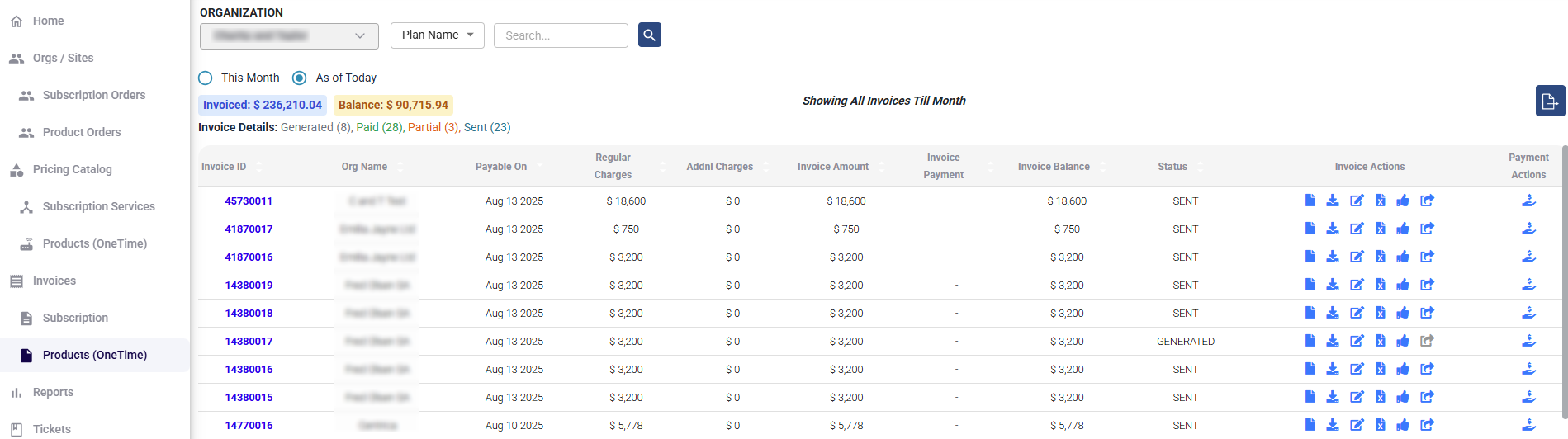The width and height of the screenshot is (1568, 439).
Task: Sort table by Invoice ID column
Action: (224, 167)
